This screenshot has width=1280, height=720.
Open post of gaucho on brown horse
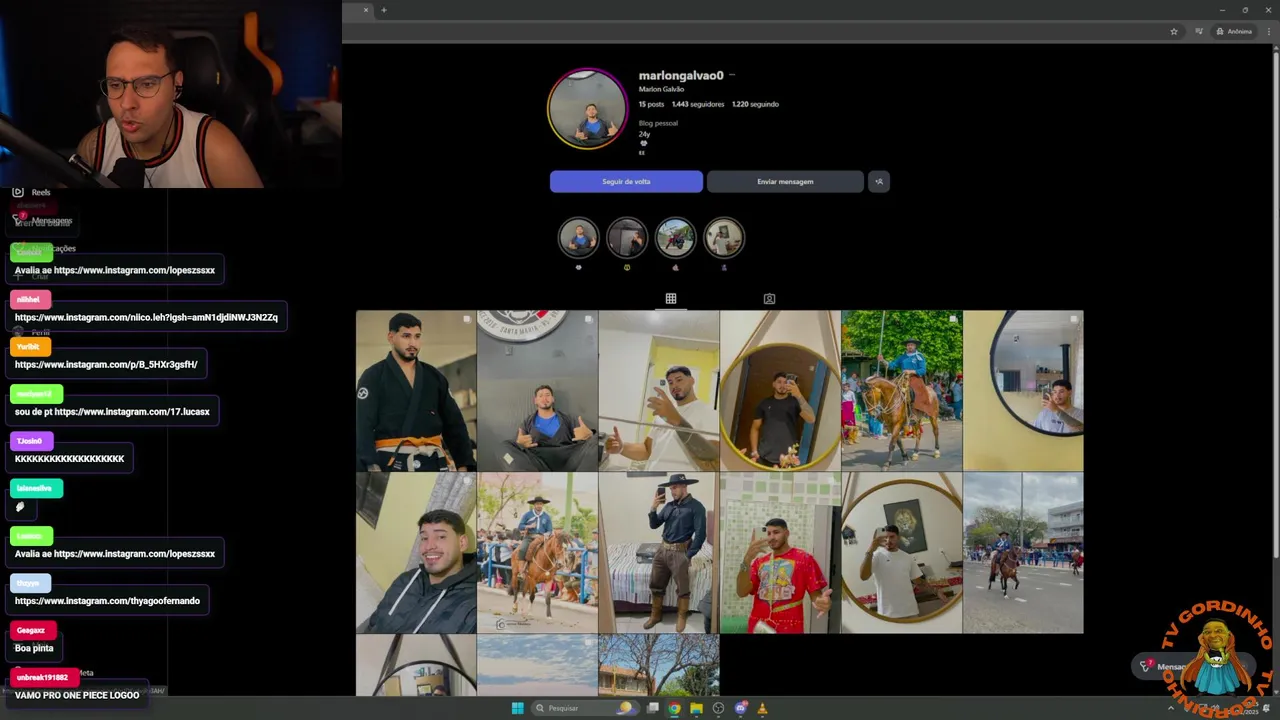pos(537,553)
